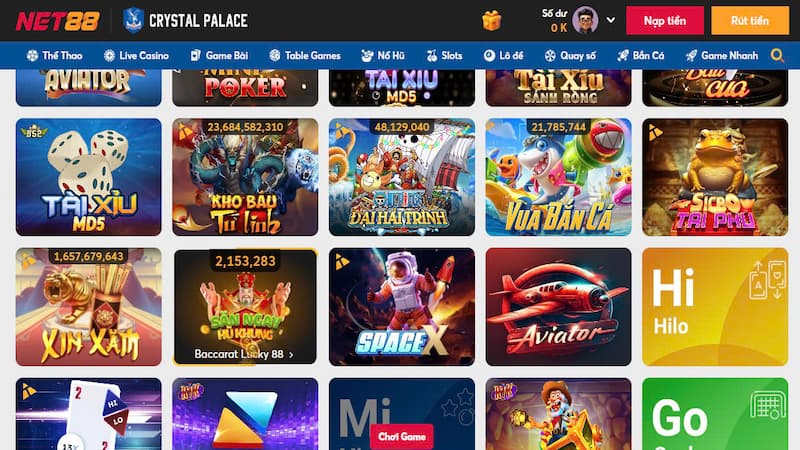Click the Crystal Palace crest icon
Viewport: 800px width, 450px height.
(133, 20)
